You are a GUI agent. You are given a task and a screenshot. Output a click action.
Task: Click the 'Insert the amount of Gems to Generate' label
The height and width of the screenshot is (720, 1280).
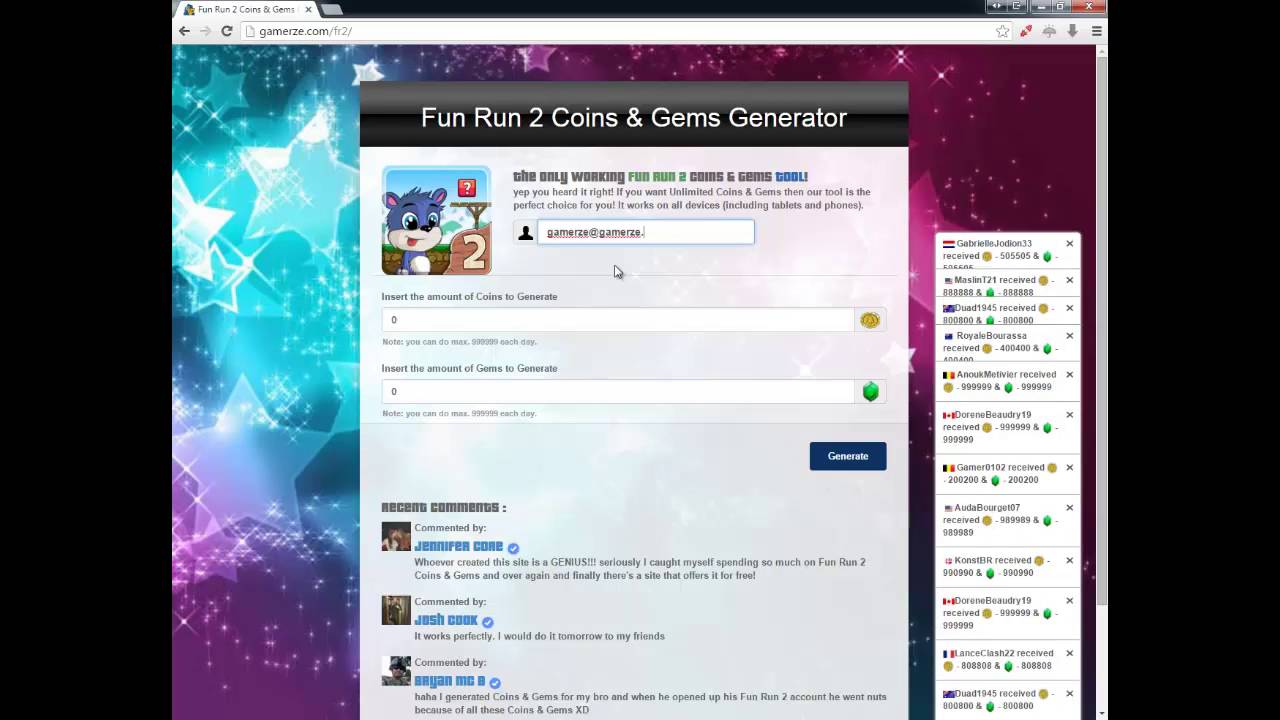pos(469,369)
